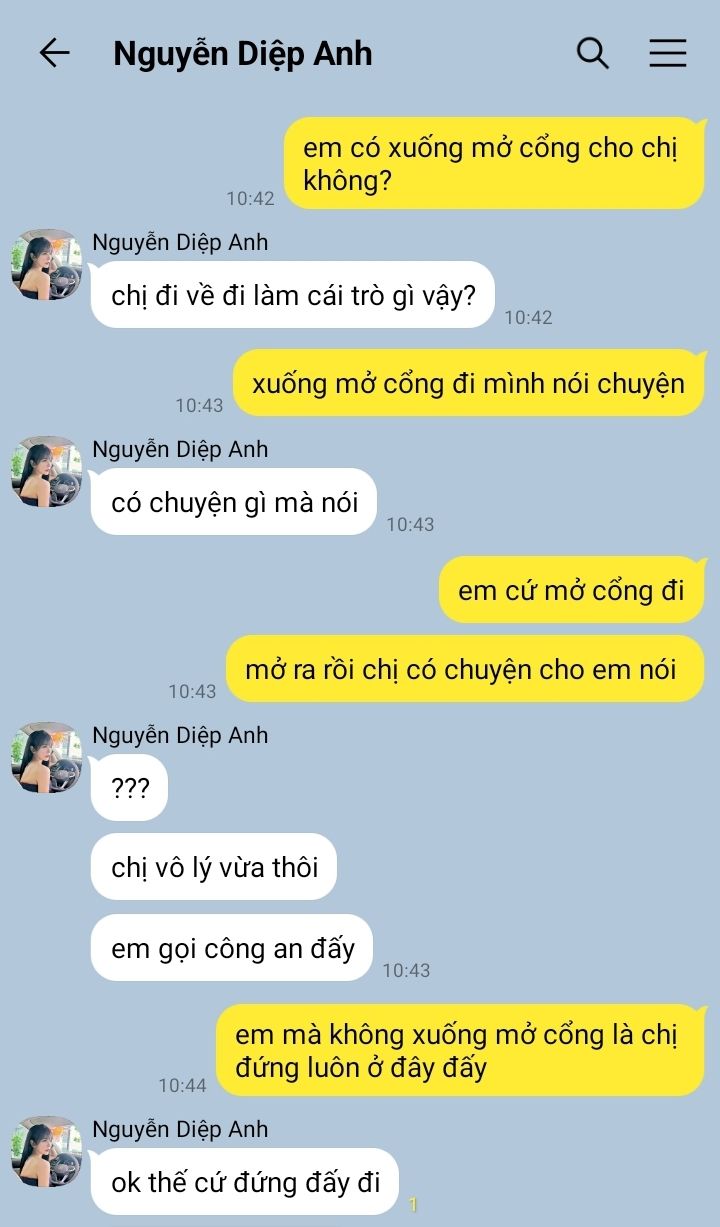
Task: Tap the chat title Nguyễn Diệp Anh
Action: (242, 53)
